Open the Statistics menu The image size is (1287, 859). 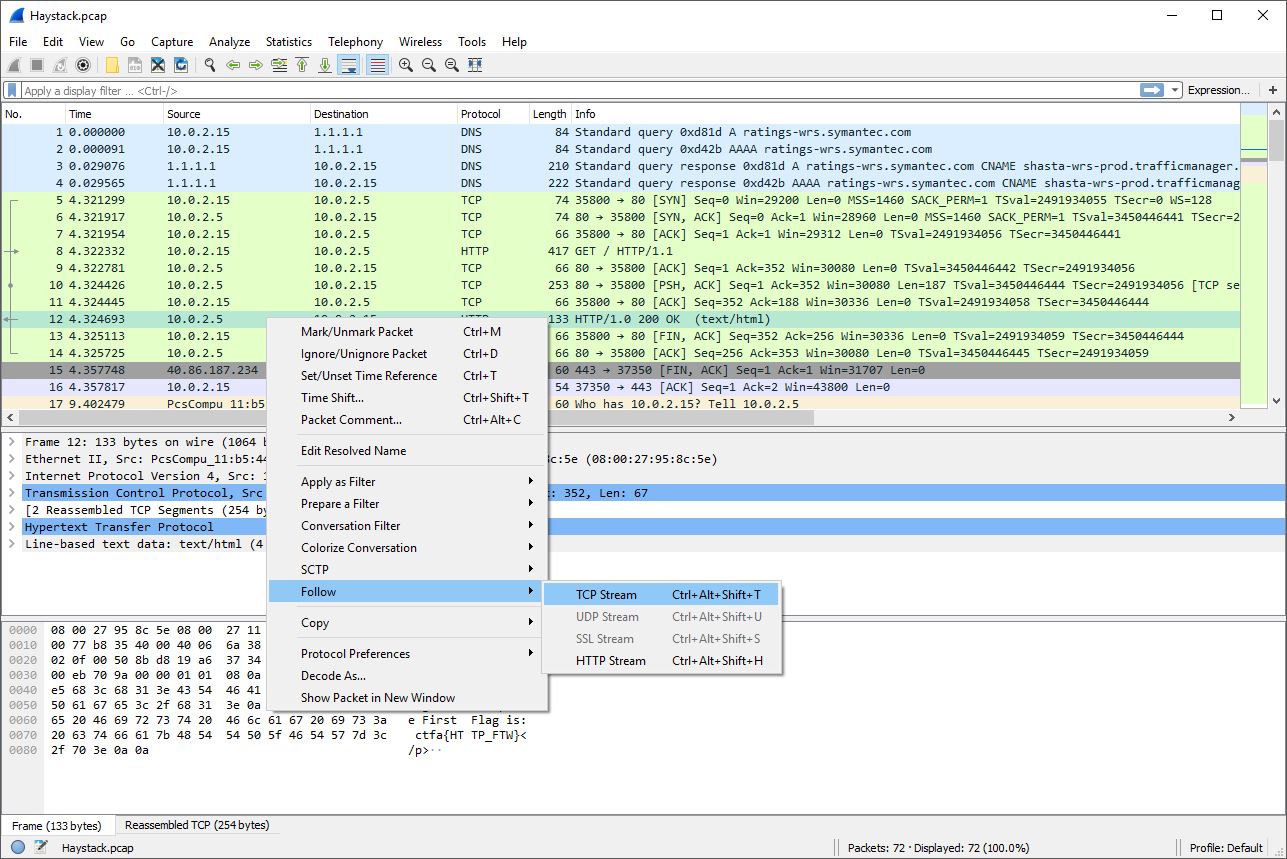click(288, 42)
